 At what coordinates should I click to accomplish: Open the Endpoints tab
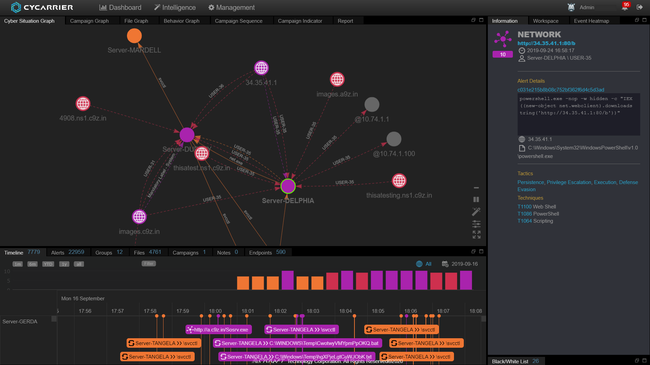[267, 252]
